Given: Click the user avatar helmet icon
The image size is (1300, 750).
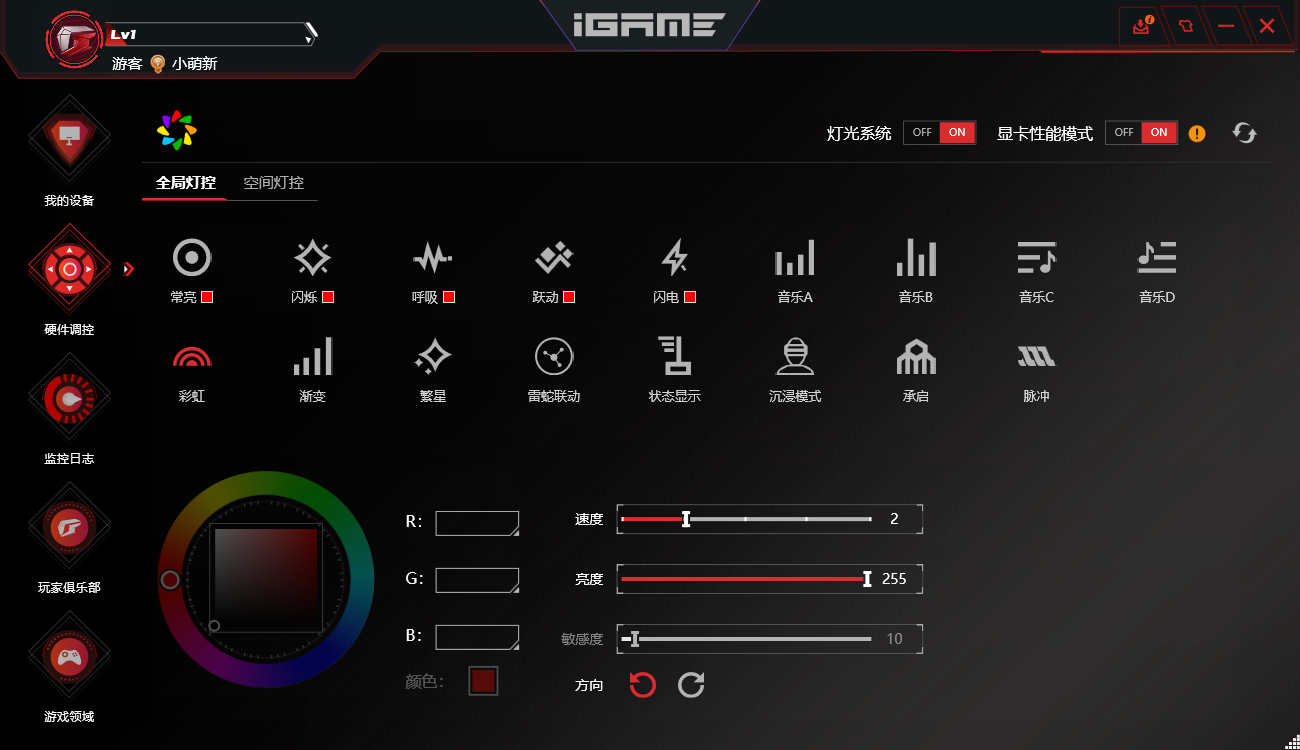Looking at the screenshot, I should (76, 40).
